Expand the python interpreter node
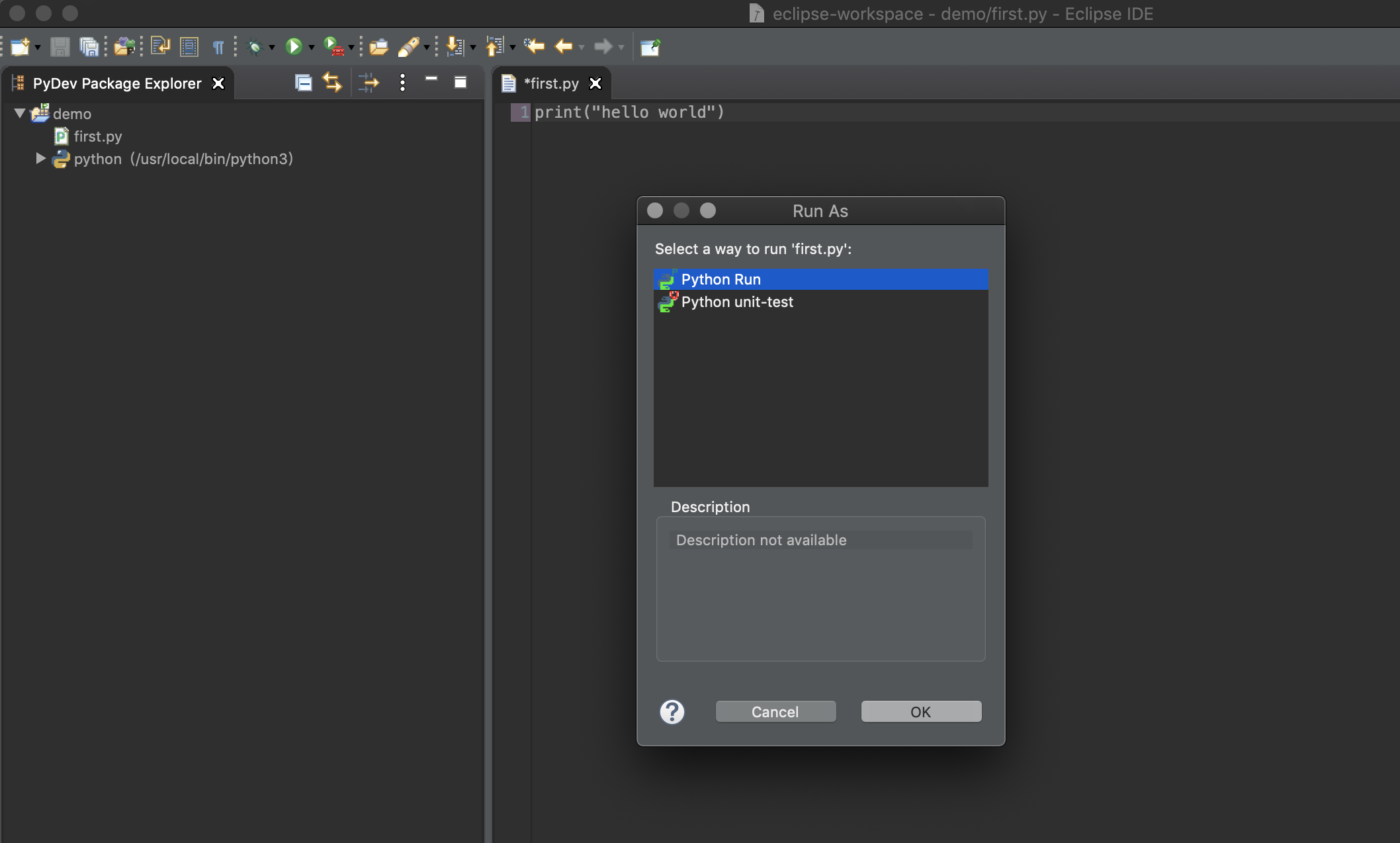The height and width of the screenshot is (843, 1400). (x=40, y=159)
